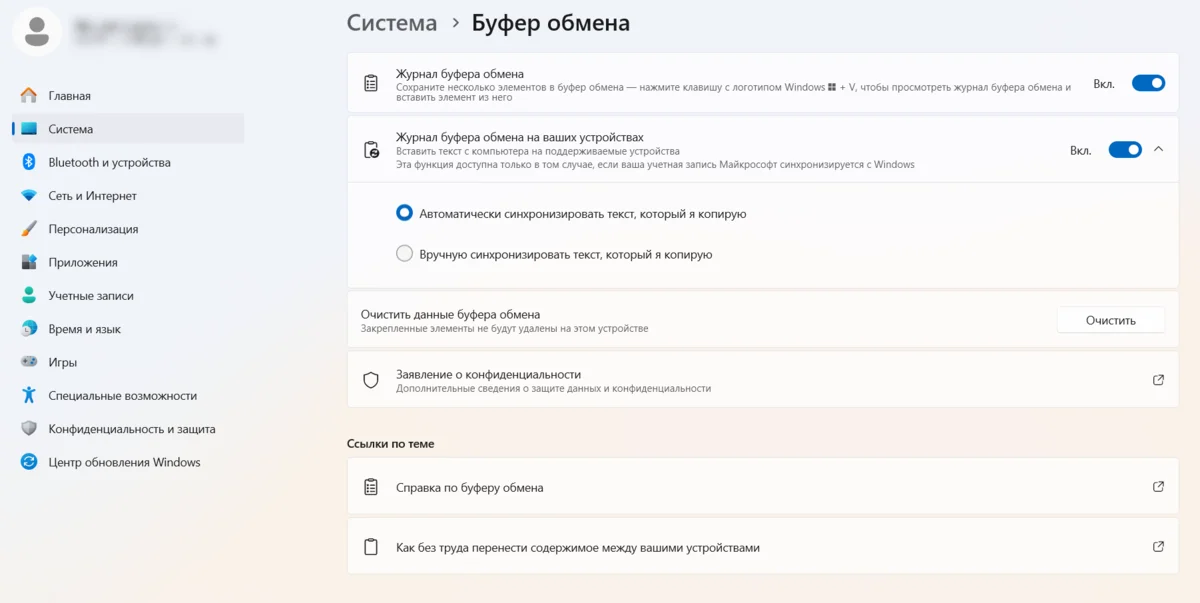
Task: Click the Специальные возможности accessibility icon
Action: [29, 395]
